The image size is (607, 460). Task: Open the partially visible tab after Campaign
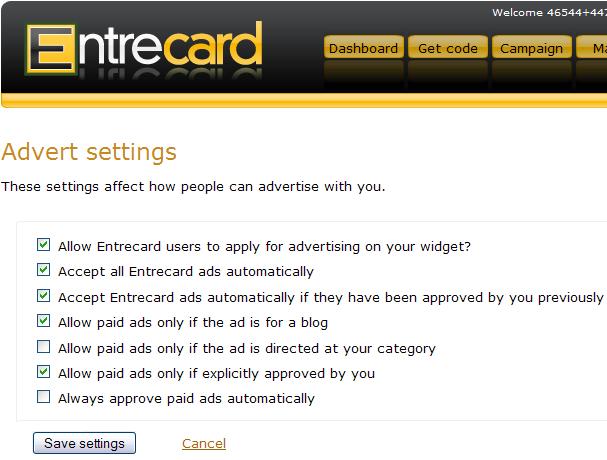(x=598, y=48)
